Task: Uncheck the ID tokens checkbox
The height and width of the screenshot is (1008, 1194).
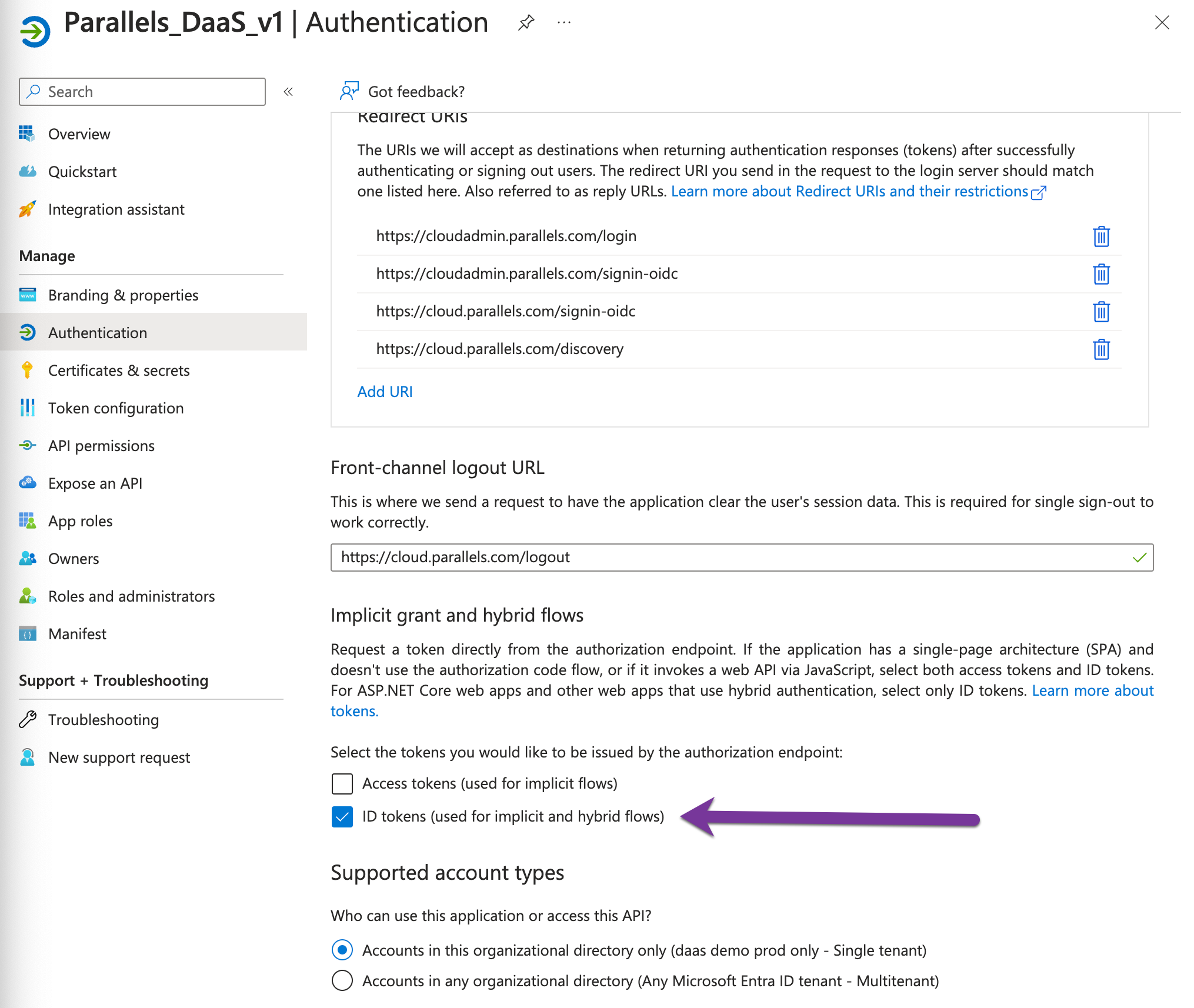Action: (342, 816)
